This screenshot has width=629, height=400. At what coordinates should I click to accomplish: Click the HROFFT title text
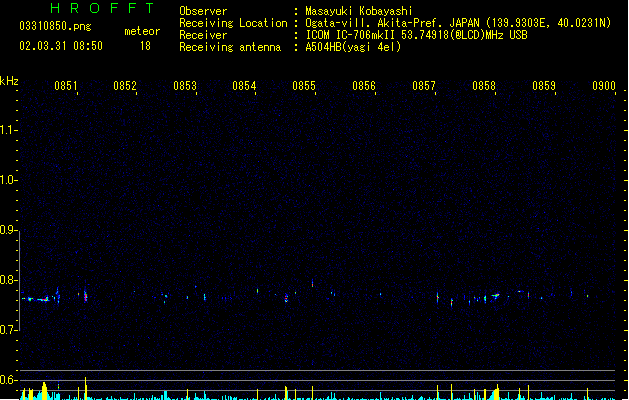[102, 8]
